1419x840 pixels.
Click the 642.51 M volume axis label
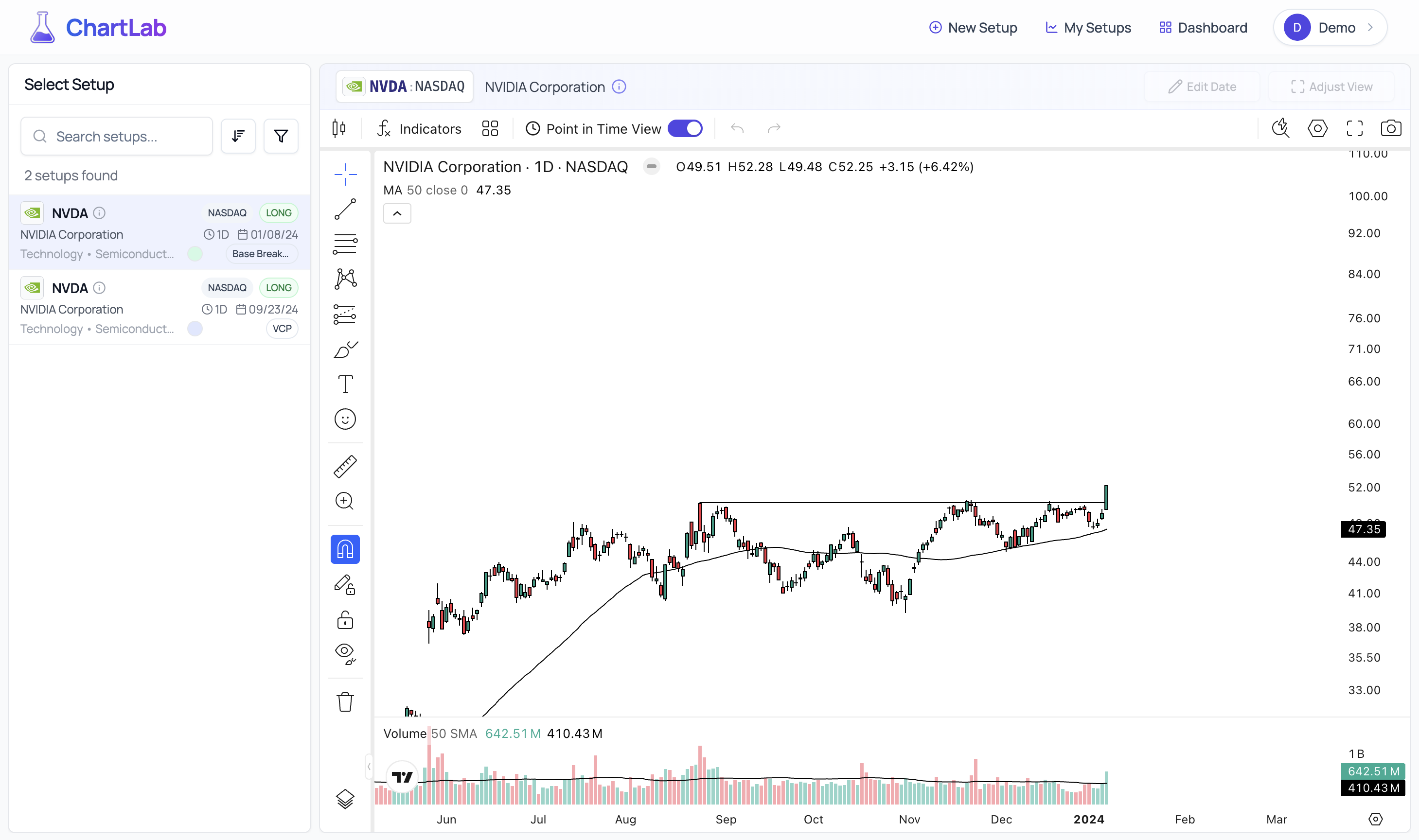[x=1373, y=771]
